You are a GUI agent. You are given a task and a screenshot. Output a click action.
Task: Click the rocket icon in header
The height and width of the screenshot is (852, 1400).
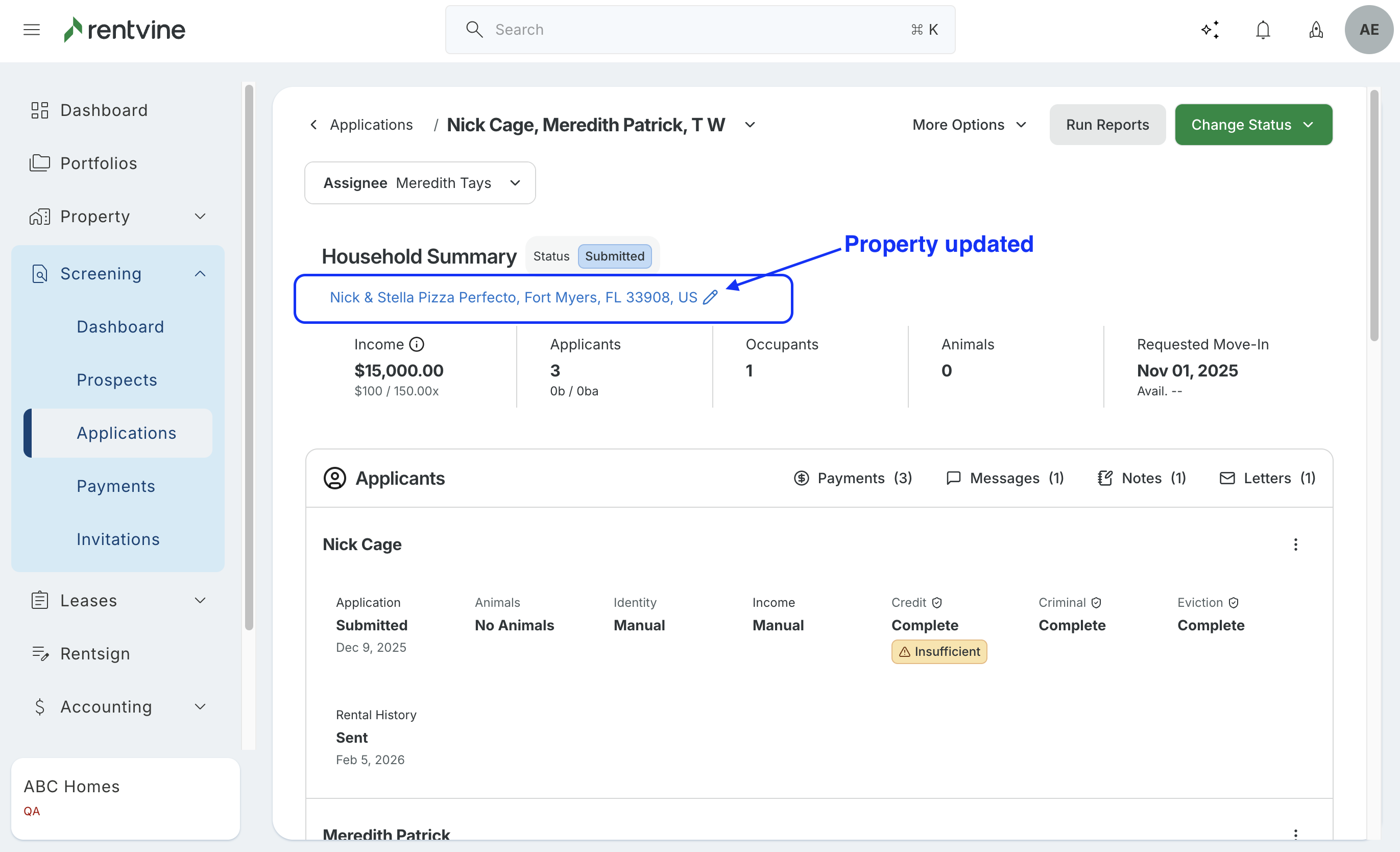coord(1316,30)
